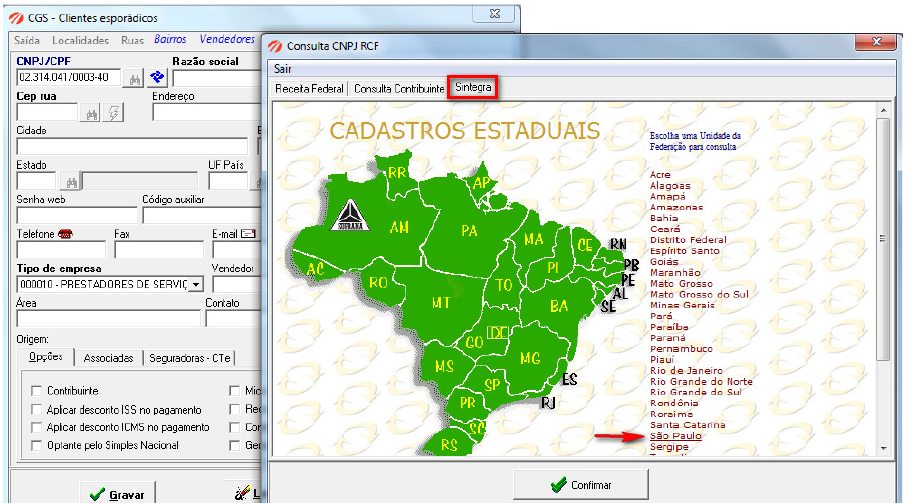Open Minas Gerais state link
This screenshot has height=504, width=908.
(682, 305)
